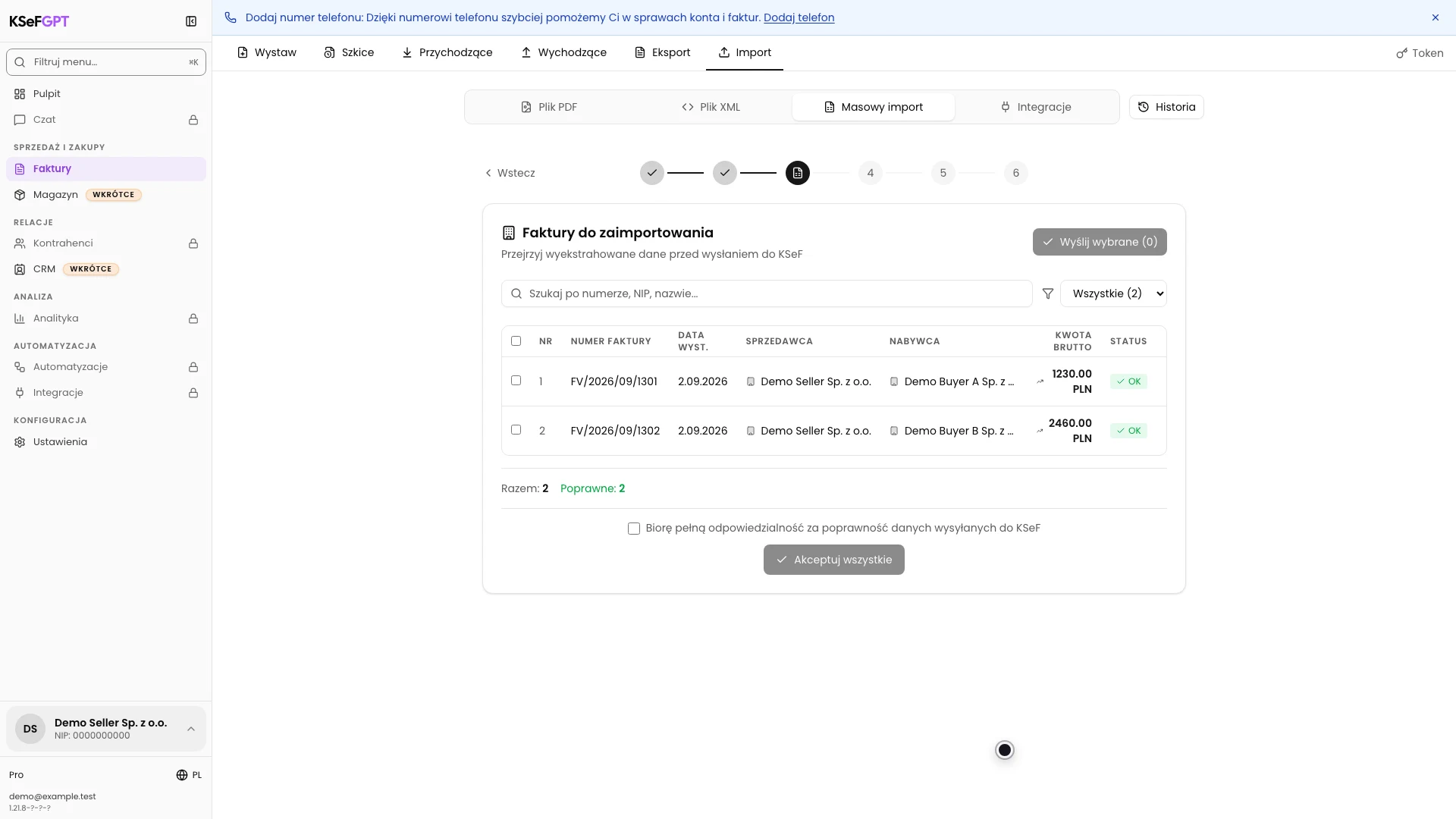Click the invoice search input field
This screenshot has width=1456, height=819.
pos(767,293)
